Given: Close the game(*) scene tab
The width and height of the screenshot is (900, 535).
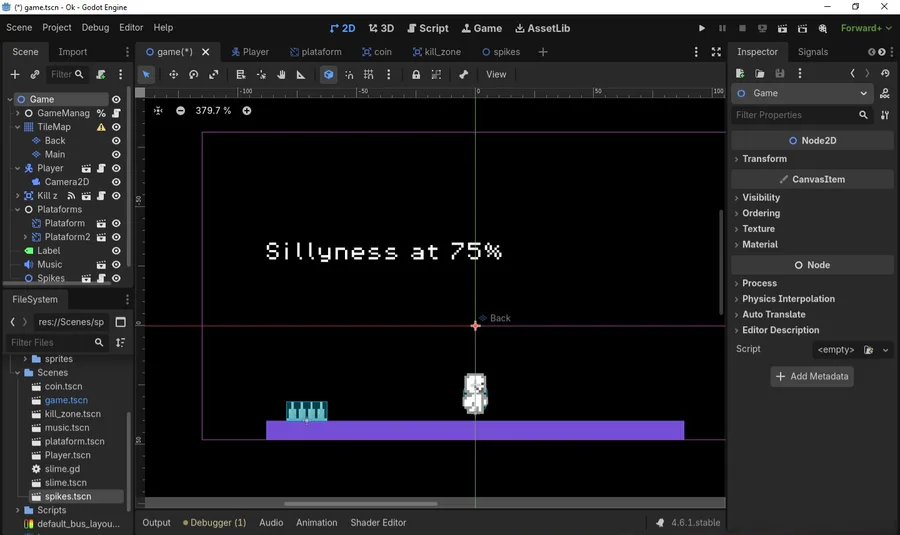Looking at the screenshot, I should click(x=205, y=52).
